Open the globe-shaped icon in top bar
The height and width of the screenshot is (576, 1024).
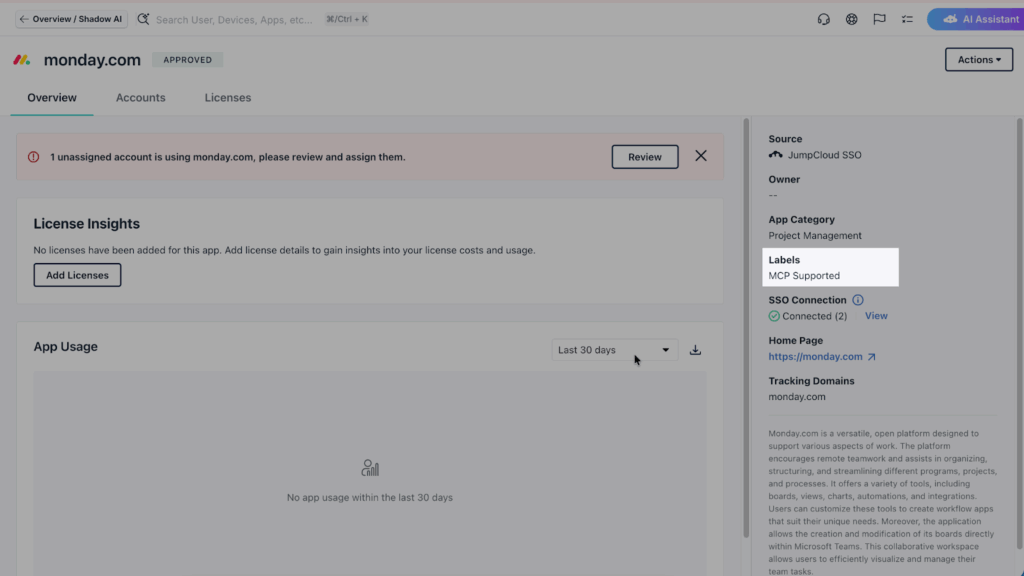(852, 19)
